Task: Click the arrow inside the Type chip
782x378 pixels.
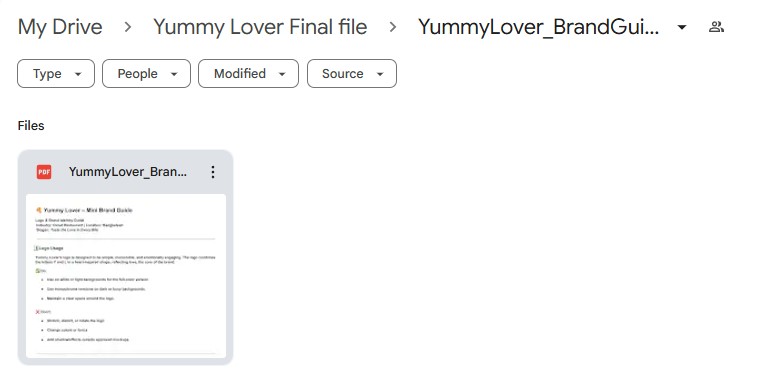Action: pos(78,74)
